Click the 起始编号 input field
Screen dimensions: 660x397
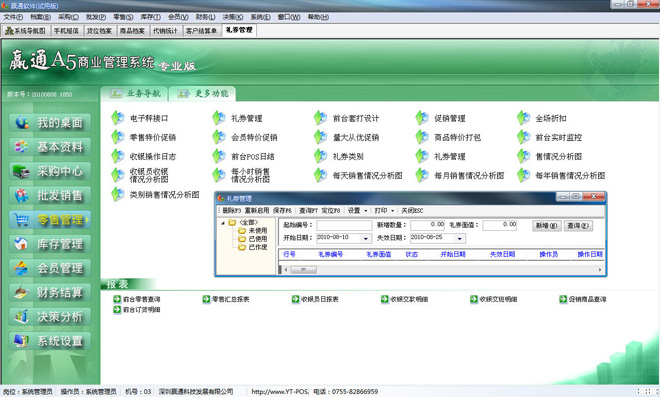pos(344,225)
